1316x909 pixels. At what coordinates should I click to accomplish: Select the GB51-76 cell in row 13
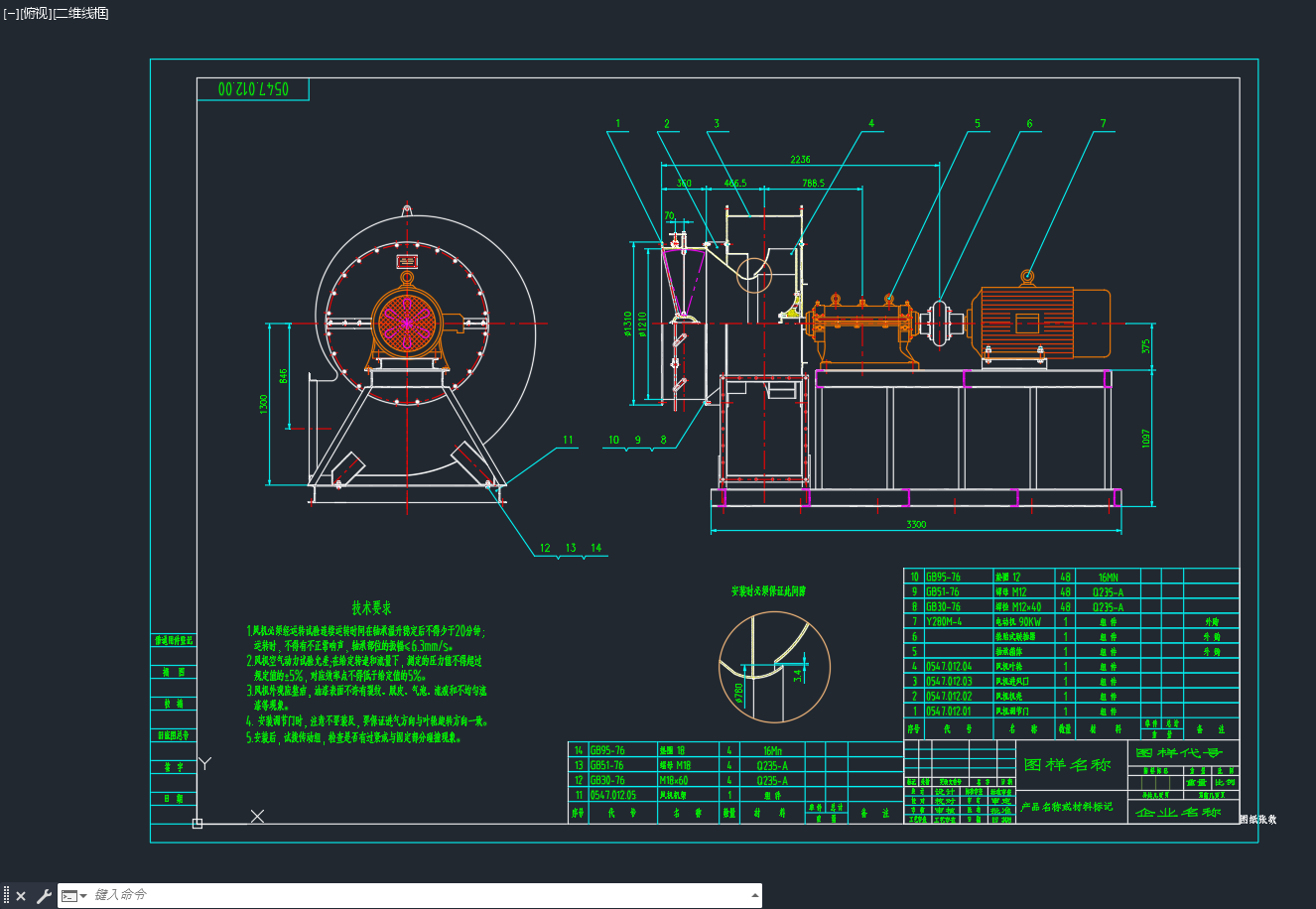pyautogui.click(x=607, y=765)
